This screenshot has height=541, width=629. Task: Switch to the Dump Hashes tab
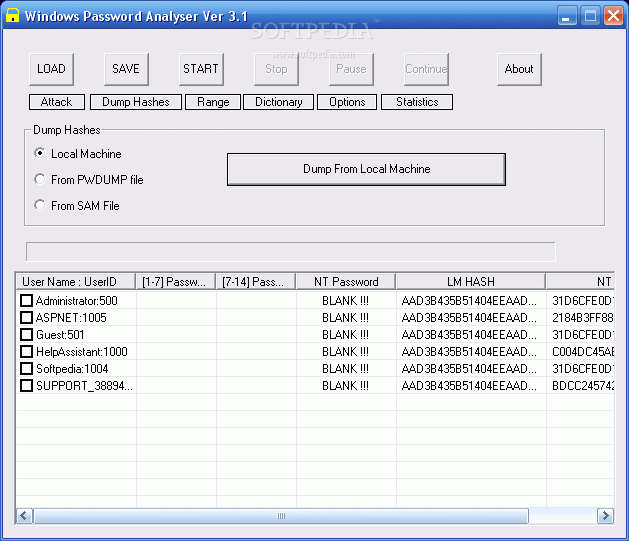136,102
